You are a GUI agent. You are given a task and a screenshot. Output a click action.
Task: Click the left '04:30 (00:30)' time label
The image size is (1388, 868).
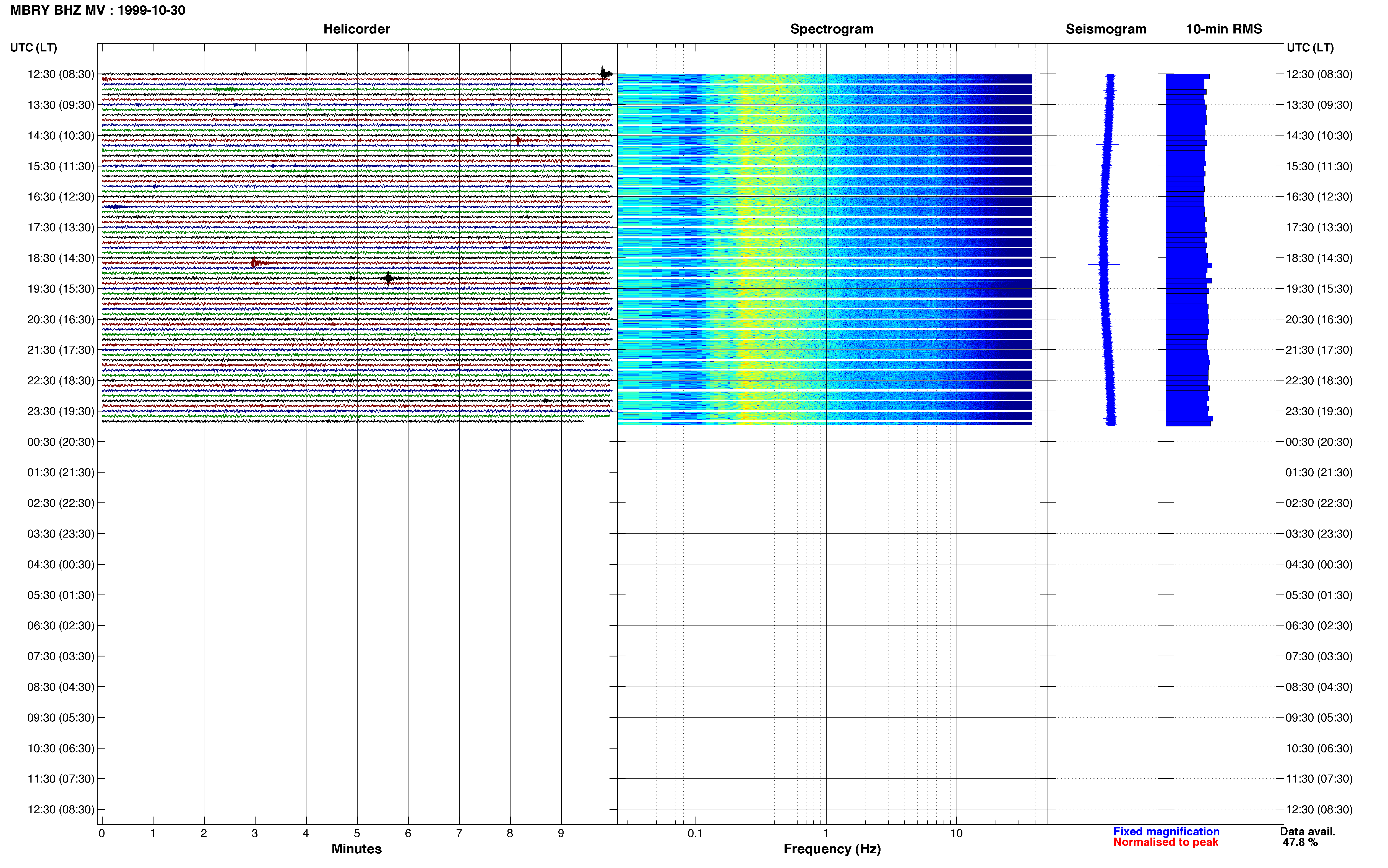coord(61,564)
